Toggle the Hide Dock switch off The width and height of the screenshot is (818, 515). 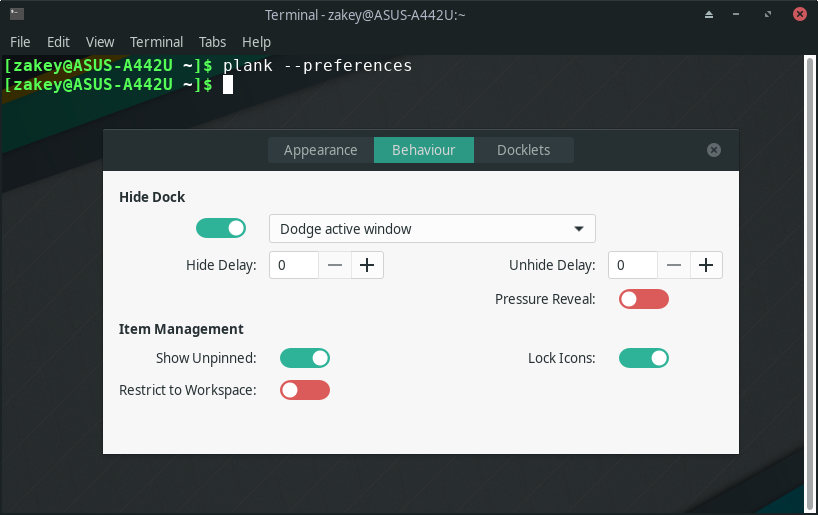tap(221, 228)
